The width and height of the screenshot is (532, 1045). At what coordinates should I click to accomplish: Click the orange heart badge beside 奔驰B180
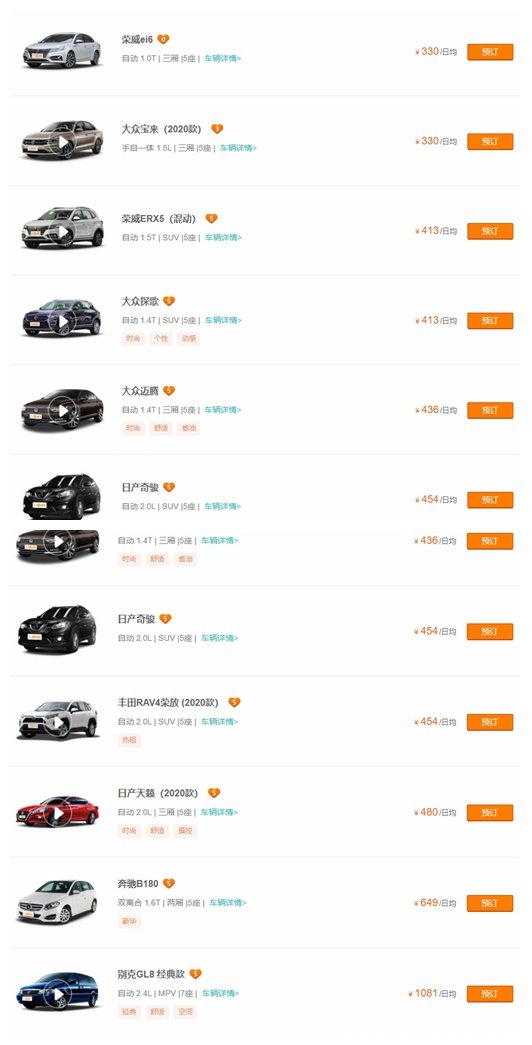169,884
